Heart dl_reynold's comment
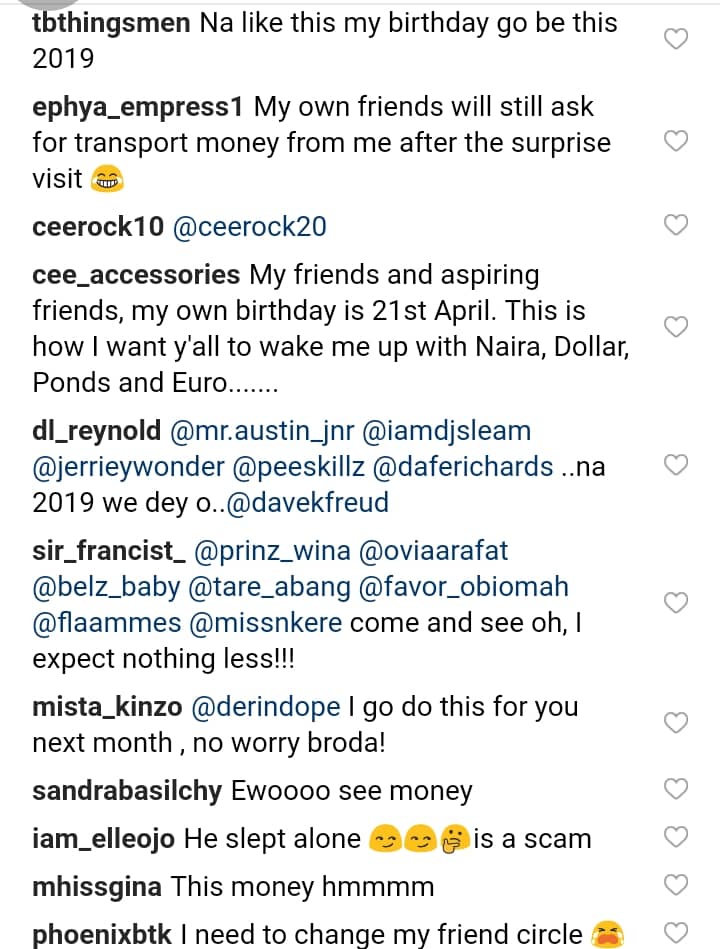Image resolution: width=720 pixels, height=949 pixels. tap(677, 465)
